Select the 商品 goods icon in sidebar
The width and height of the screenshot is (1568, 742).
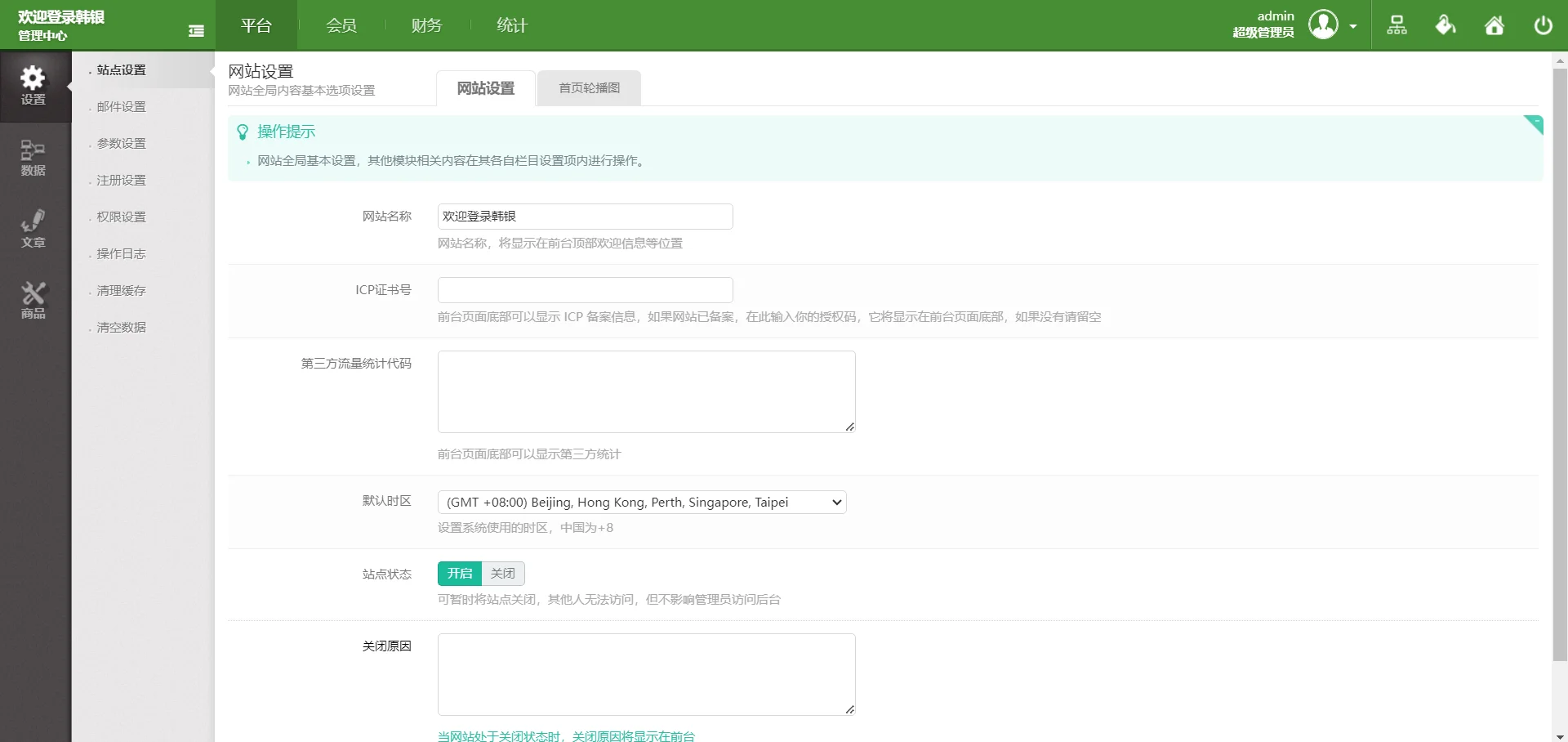(33, 299)
